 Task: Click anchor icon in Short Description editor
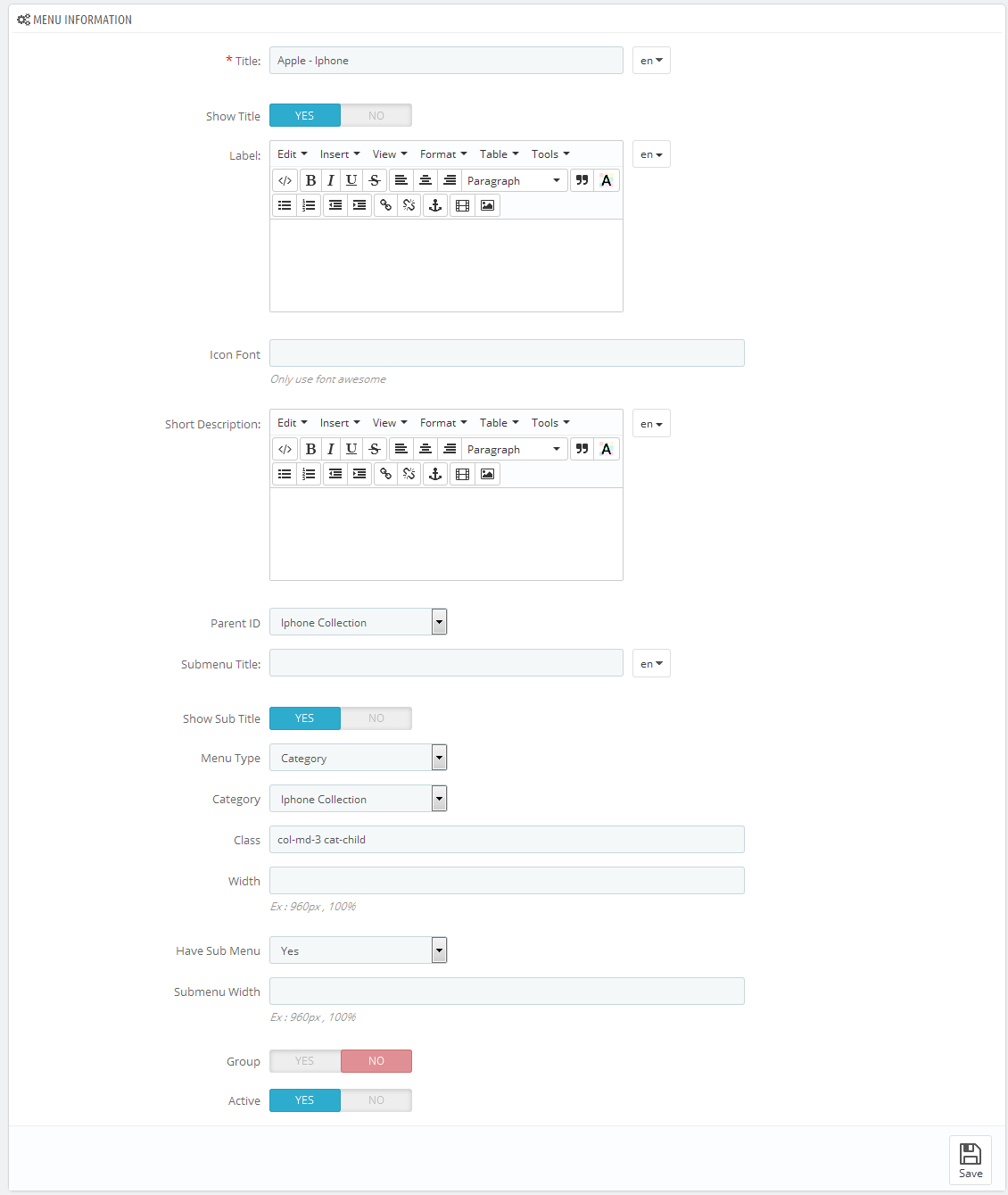click(x=435, y=474)
